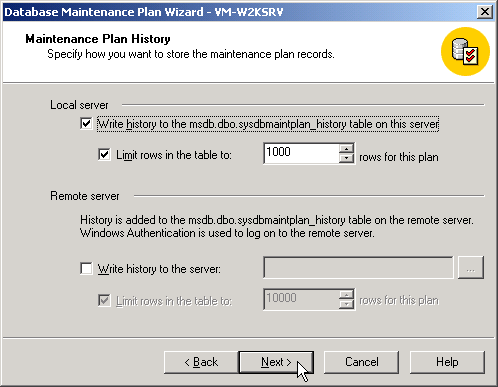Proceed with the Next button
This screenshot has width=498, height=387.
(276, 362)
